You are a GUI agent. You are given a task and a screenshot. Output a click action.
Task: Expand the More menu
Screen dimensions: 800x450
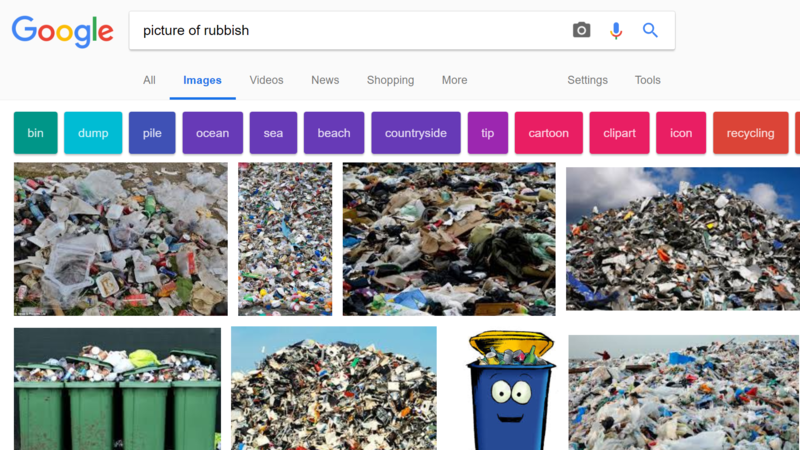click(x=454, y=80)
